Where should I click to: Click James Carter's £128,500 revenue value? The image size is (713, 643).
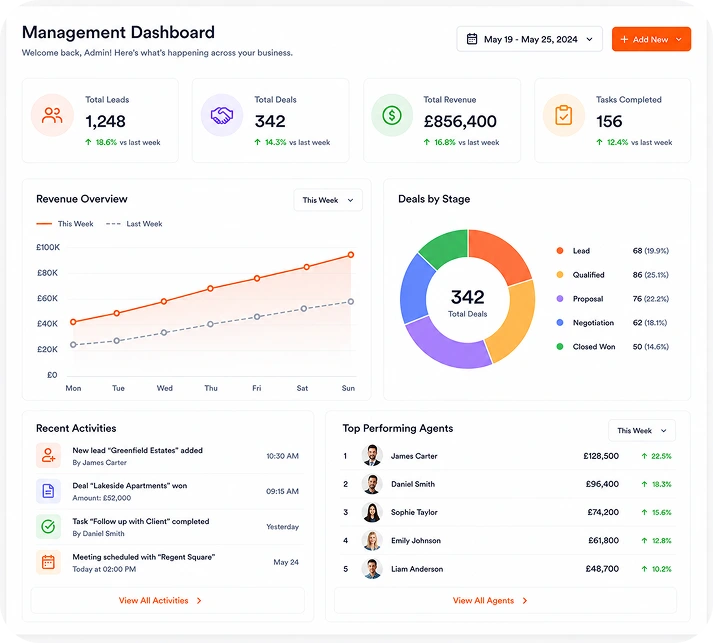point(601,456)
